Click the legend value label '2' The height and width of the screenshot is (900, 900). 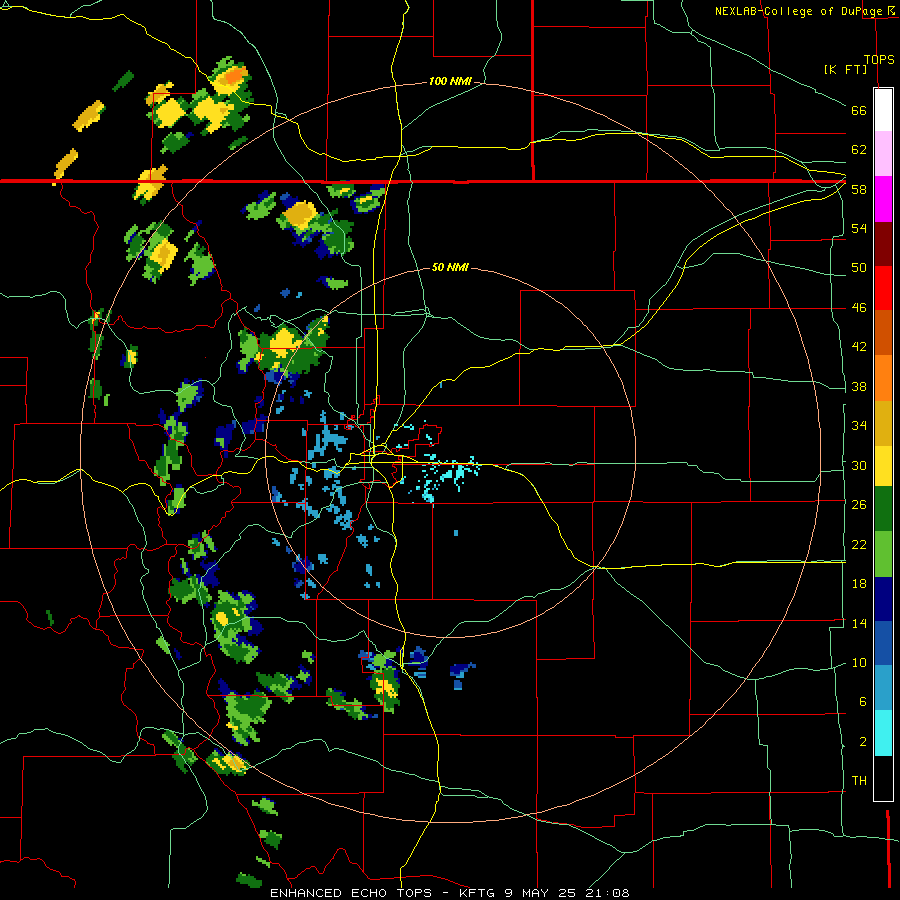click(862, 742)
